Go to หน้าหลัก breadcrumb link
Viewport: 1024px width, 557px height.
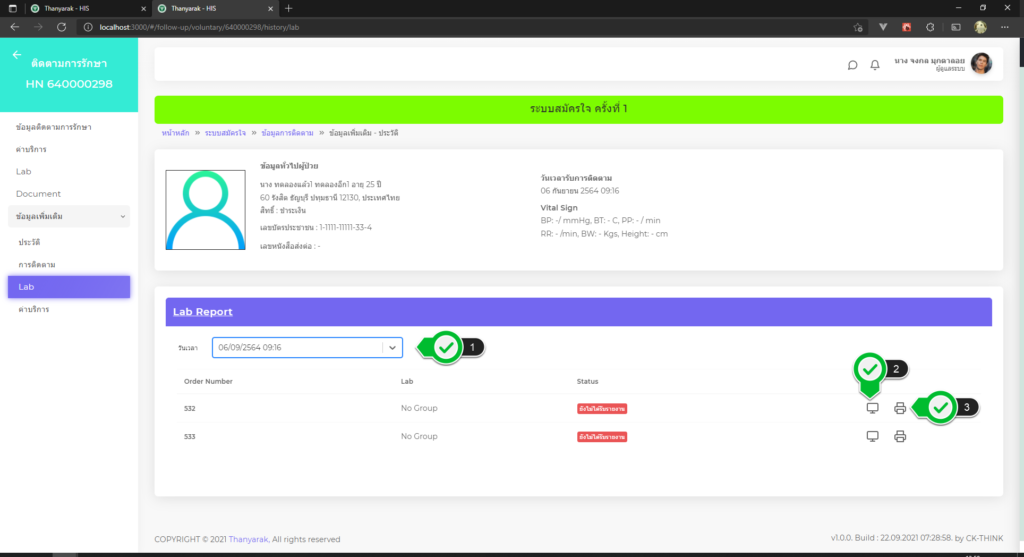click(x=175, y=133)
